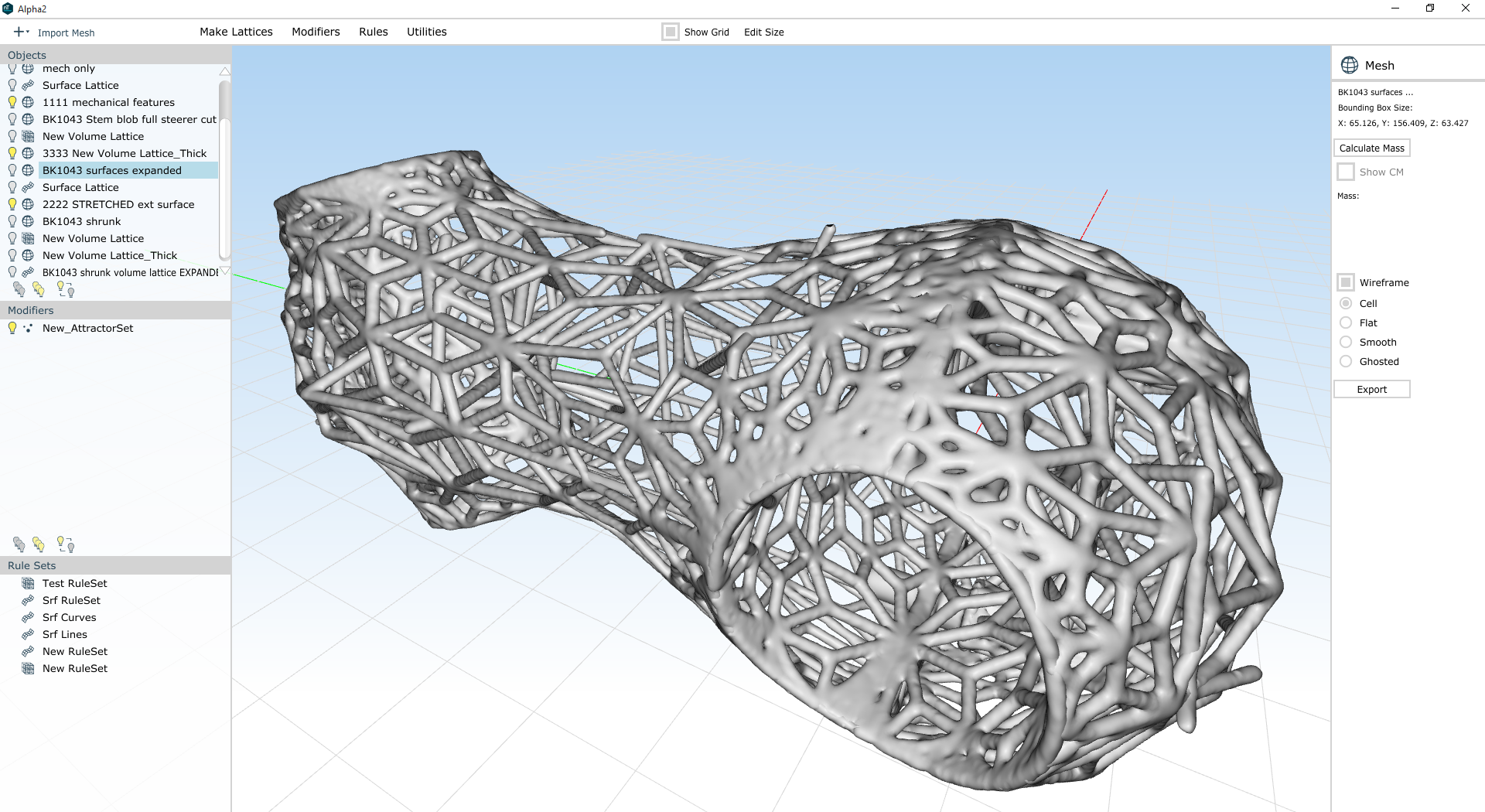Click the Modifiers panel header
1485x812 pixels.
(x=115, y=310)
